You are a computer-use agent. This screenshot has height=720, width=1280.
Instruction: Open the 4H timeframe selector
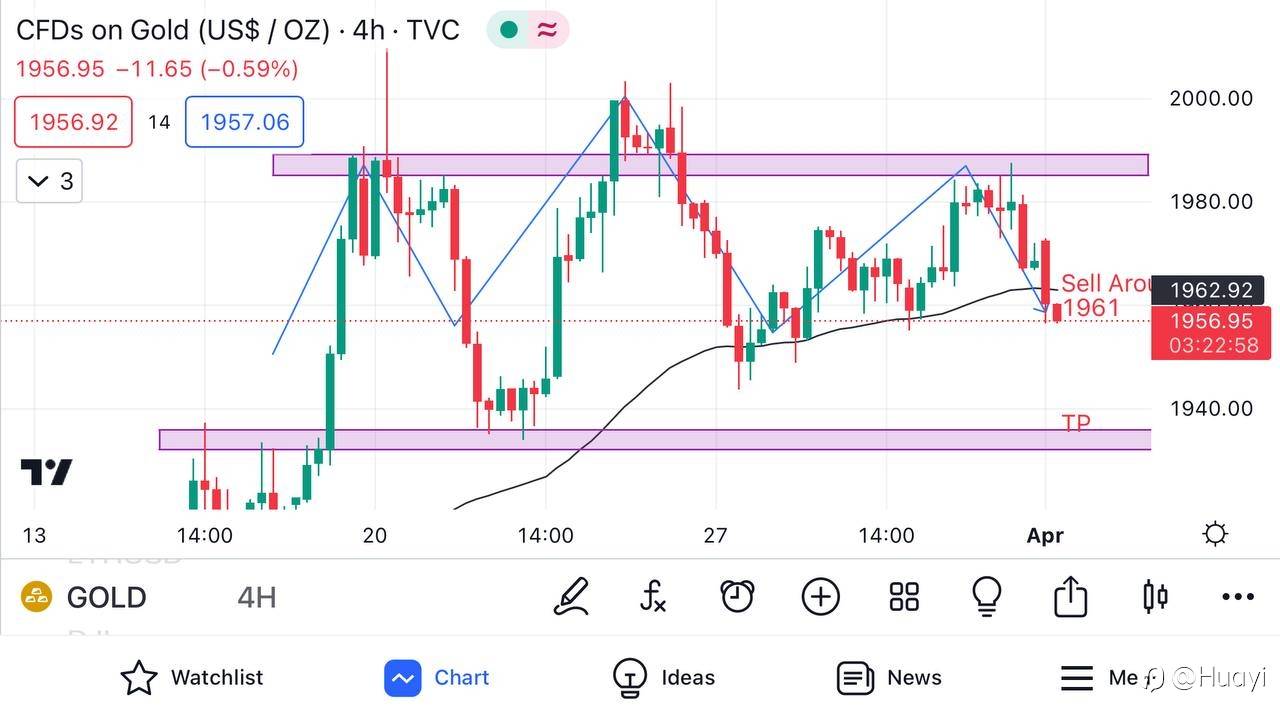(257, 598)
